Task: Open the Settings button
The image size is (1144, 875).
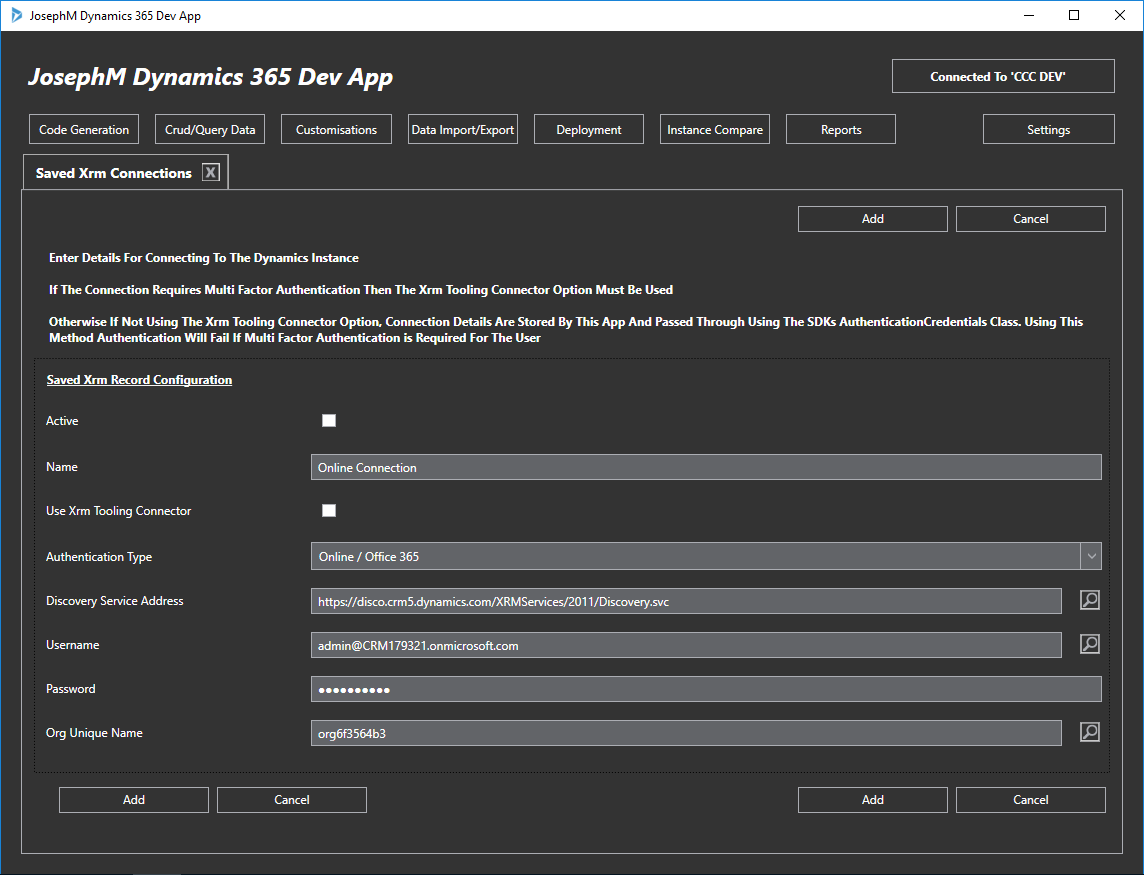Action: (x=1048, y=130)
